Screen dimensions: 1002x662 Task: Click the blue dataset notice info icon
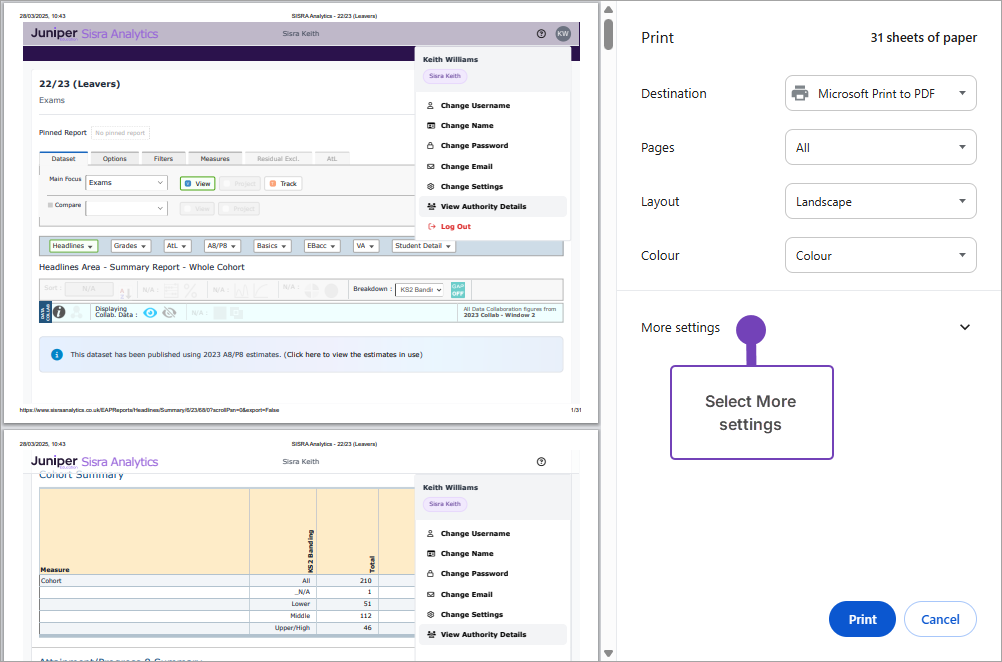pos(58,354)
